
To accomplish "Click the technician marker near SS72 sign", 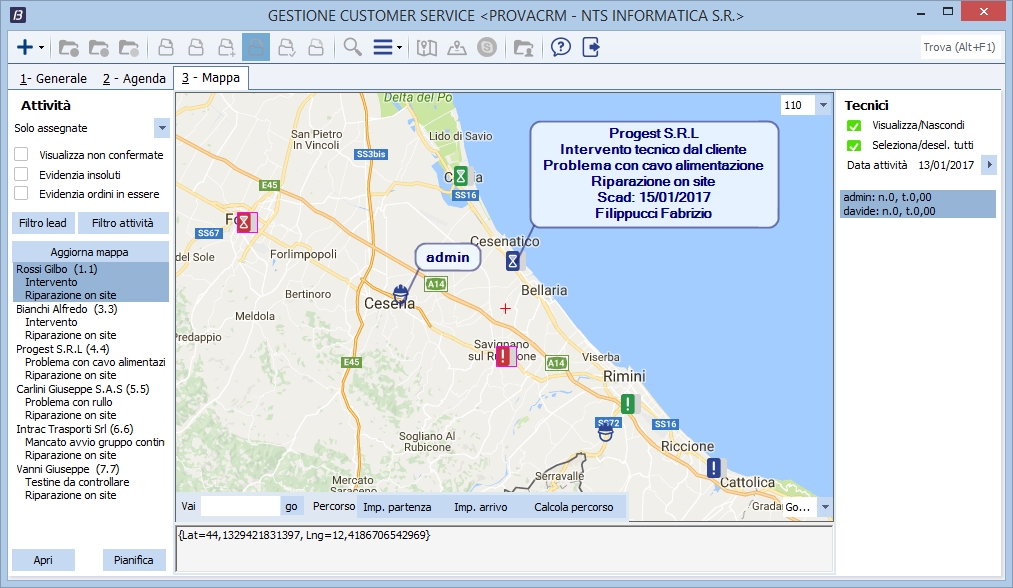I will click(x=605, y=432).
